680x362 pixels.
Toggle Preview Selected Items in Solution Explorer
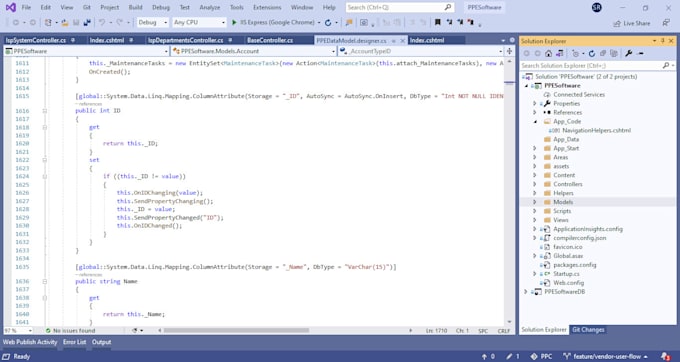(x=640, y=53)
